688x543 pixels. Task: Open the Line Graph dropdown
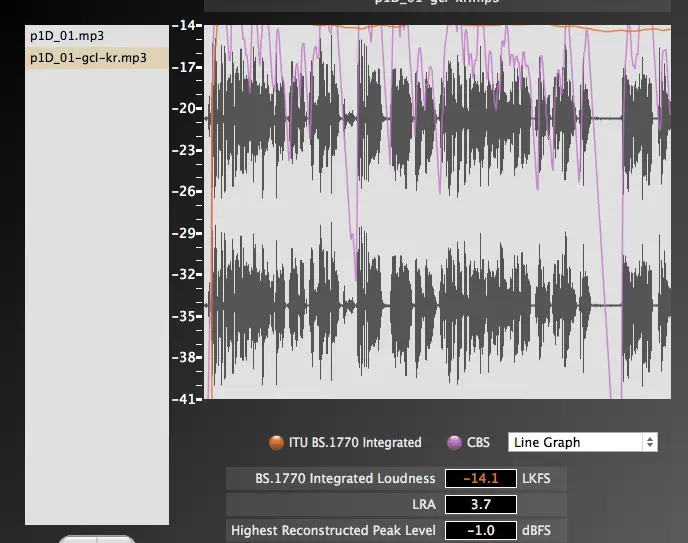coord(575,442)
